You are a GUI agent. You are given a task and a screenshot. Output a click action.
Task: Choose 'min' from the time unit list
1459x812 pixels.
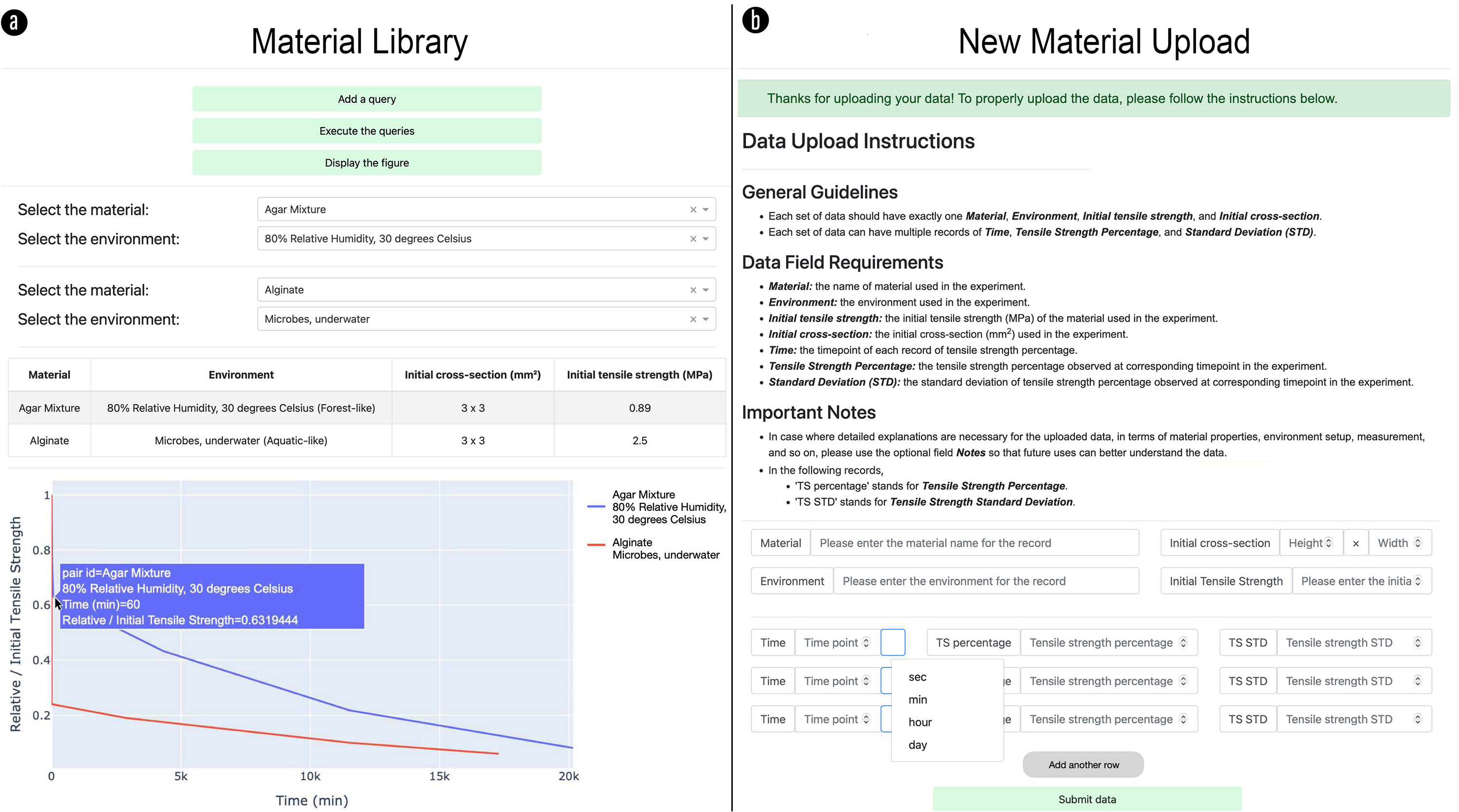point(917,700)
